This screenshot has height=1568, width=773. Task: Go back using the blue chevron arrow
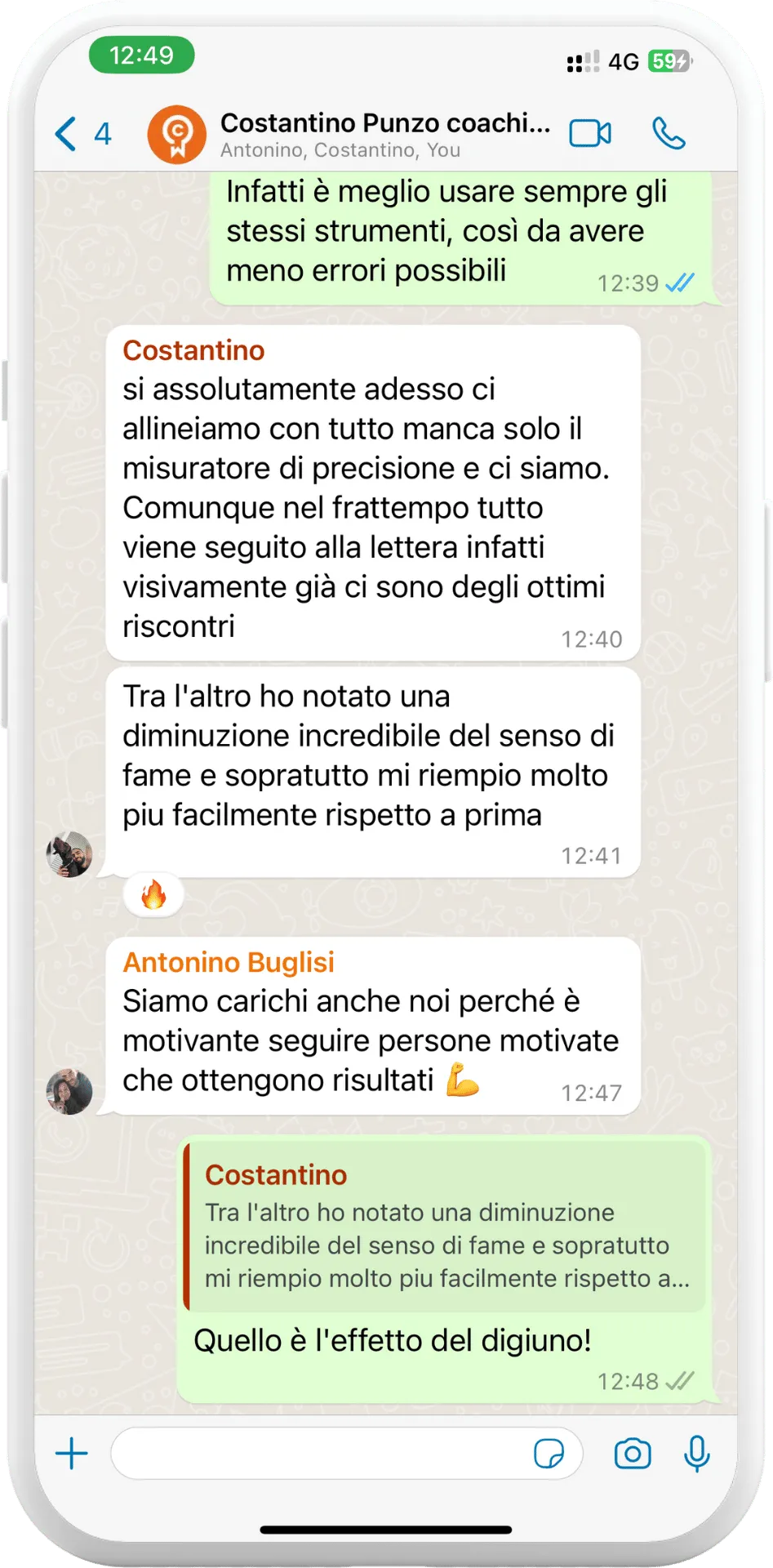pyautogui.click(x=66, y=134)
